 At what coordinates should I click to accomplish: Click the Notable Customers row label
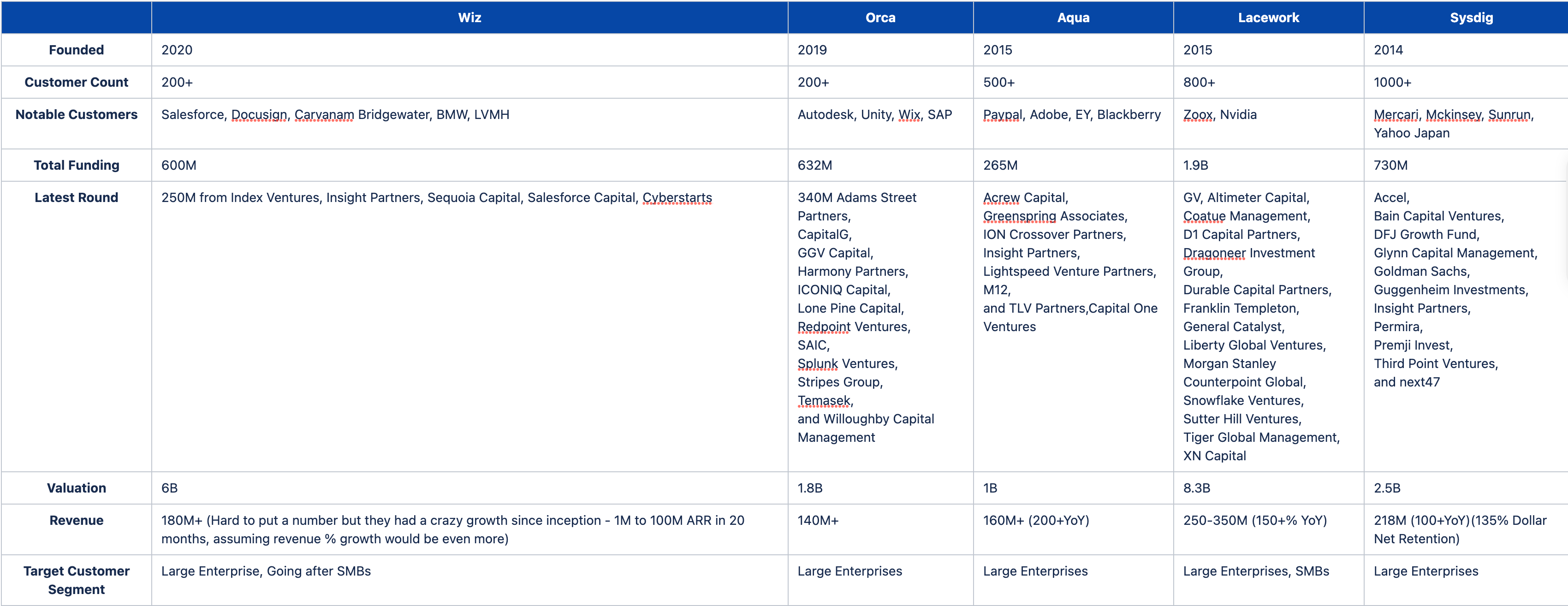[76, 114]
